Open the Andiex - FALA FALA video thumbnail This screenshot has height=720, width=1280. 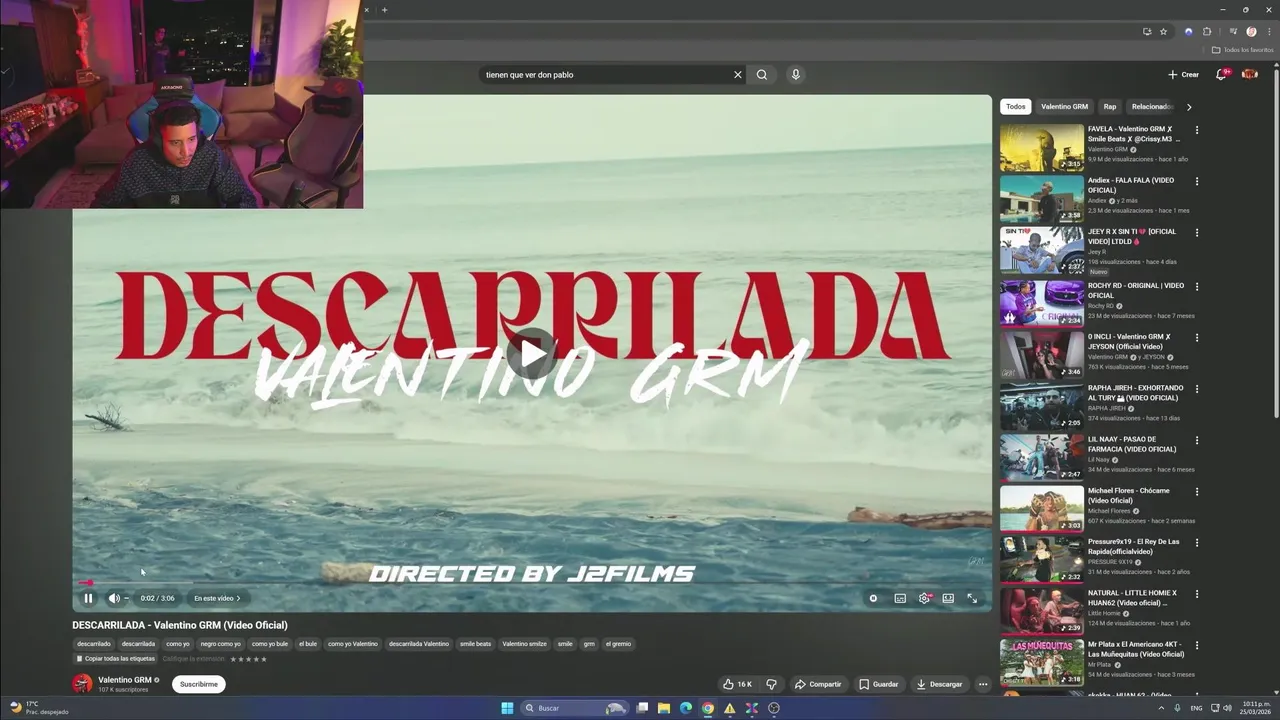(x=1042, y=199)
